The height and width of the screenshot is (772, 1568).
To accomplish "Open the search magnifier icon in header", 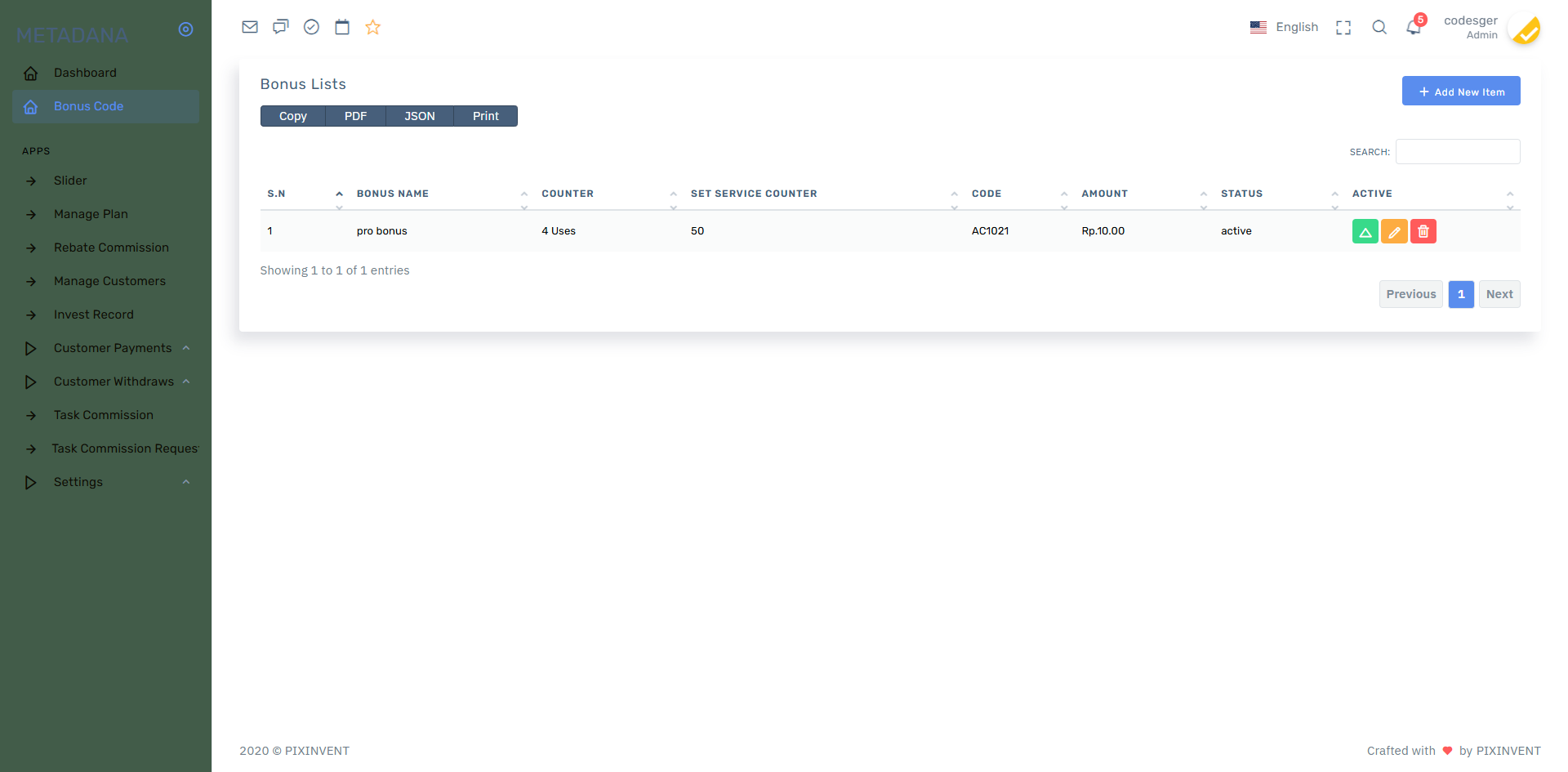I will (x=1379, y=27).
